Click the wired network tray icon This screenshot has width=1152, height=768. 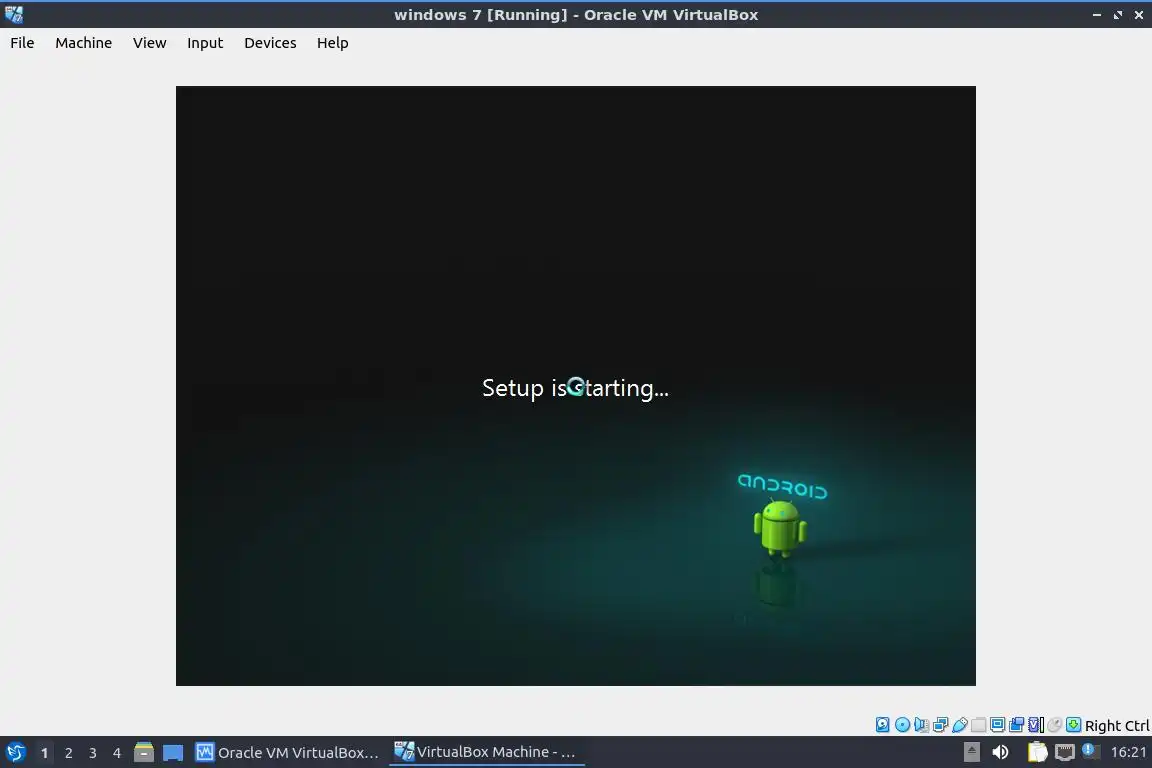coord(1065,752)
